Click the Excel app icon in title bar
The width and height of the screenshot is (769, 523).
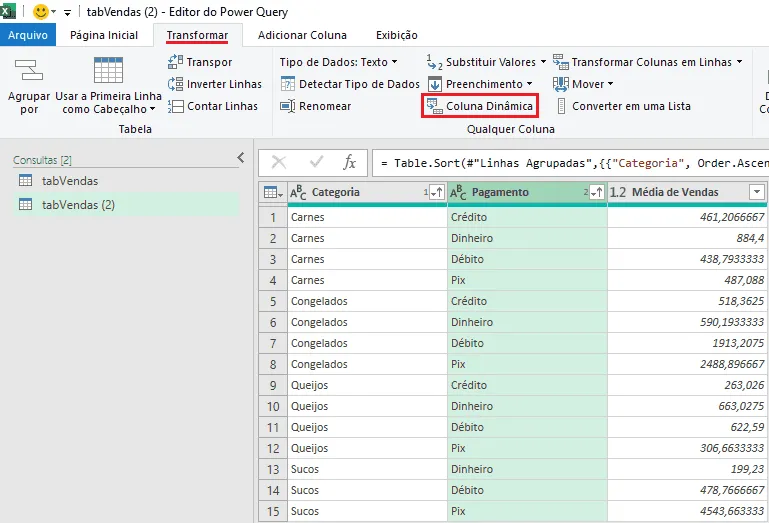[x=7, y=11]
